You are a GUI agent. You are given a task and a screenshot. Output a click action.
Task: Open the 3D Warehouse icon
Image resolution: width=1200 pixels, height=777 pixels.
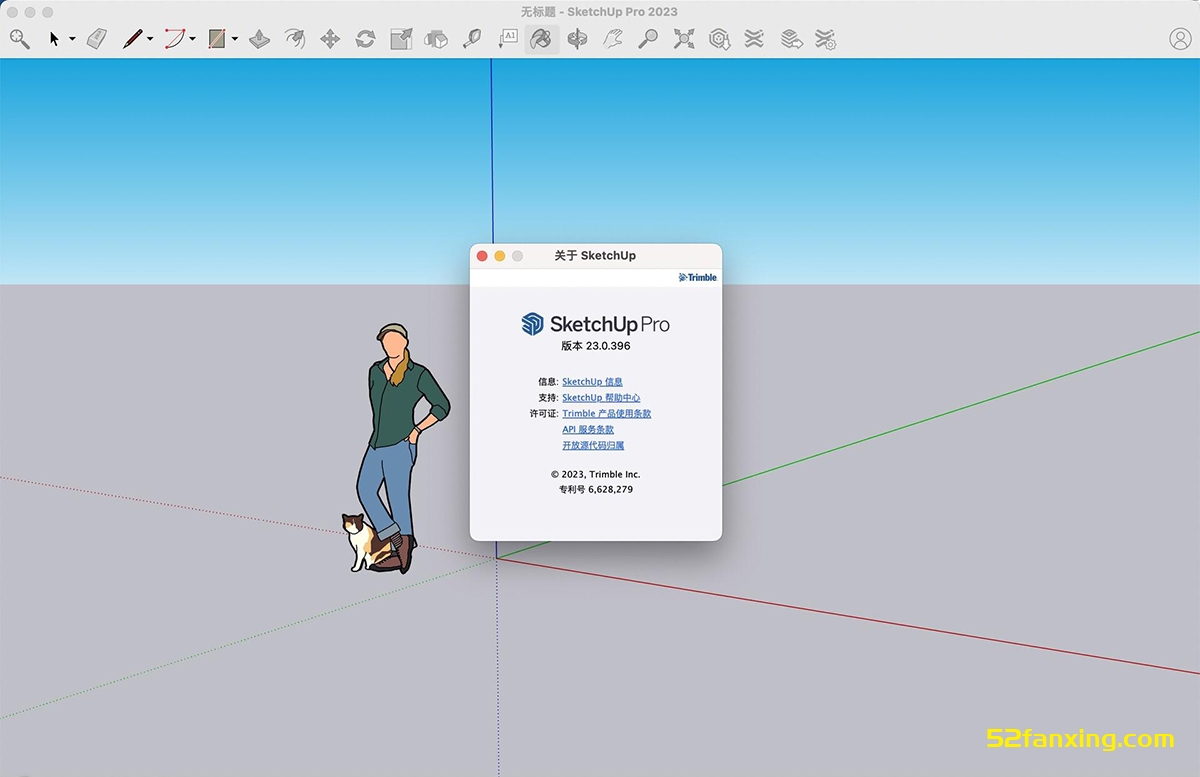pos(719,39)
